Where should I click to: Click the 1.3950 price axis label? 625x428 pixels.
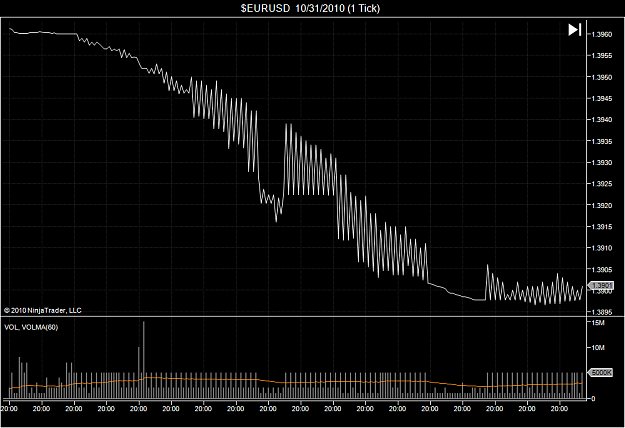coord(602,77)
